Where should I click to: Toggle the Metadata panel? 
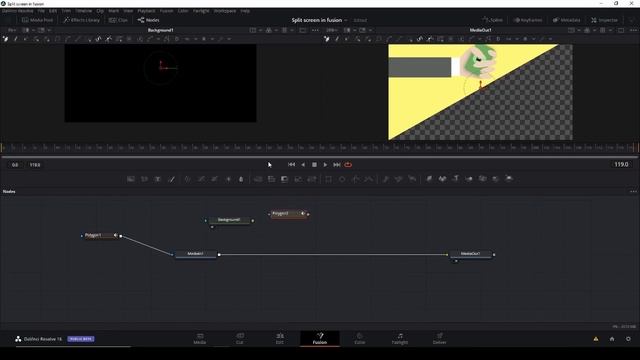(567, 20)
